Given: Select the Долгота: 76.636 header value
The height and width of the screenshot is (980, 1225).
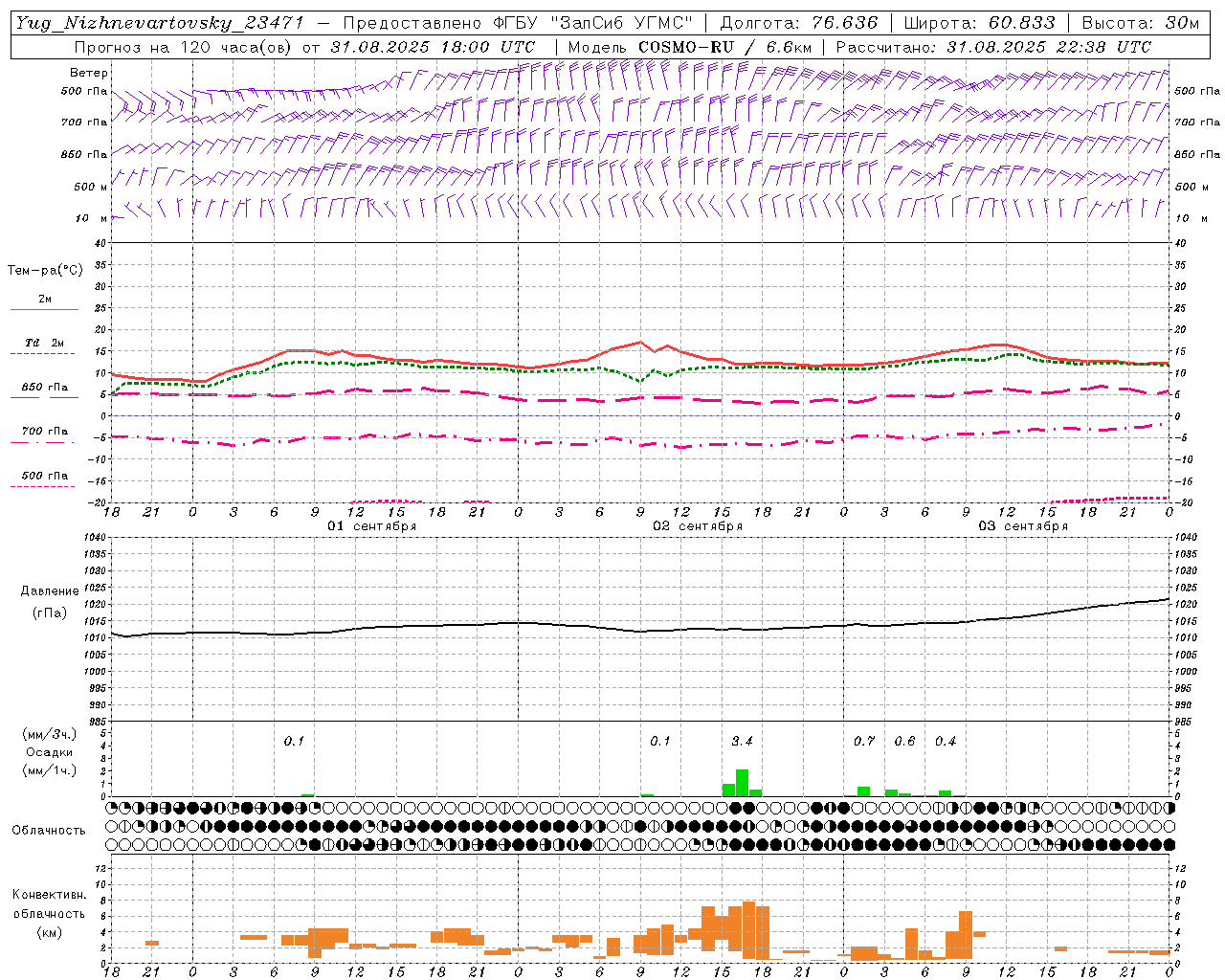Looking at the screenshot, I should click(798, 23).
